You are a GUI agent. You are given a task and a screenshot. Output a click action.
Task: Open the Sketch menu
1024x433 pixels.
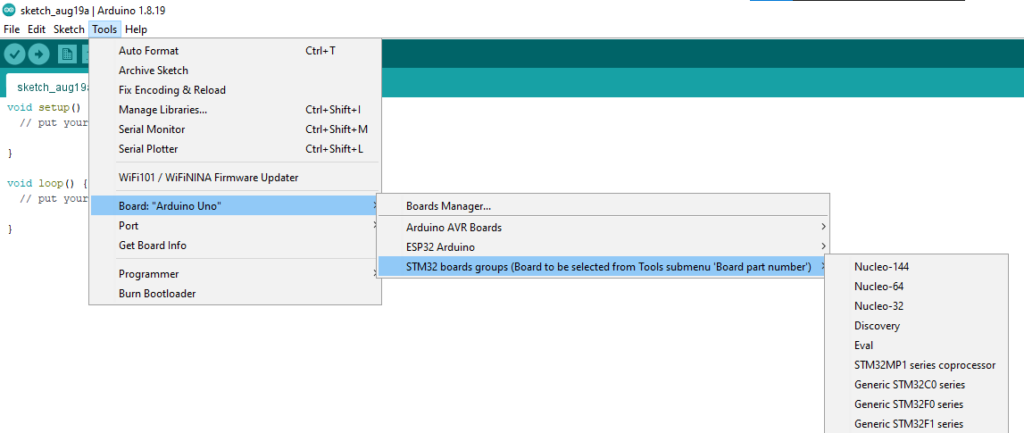[69, 29]
